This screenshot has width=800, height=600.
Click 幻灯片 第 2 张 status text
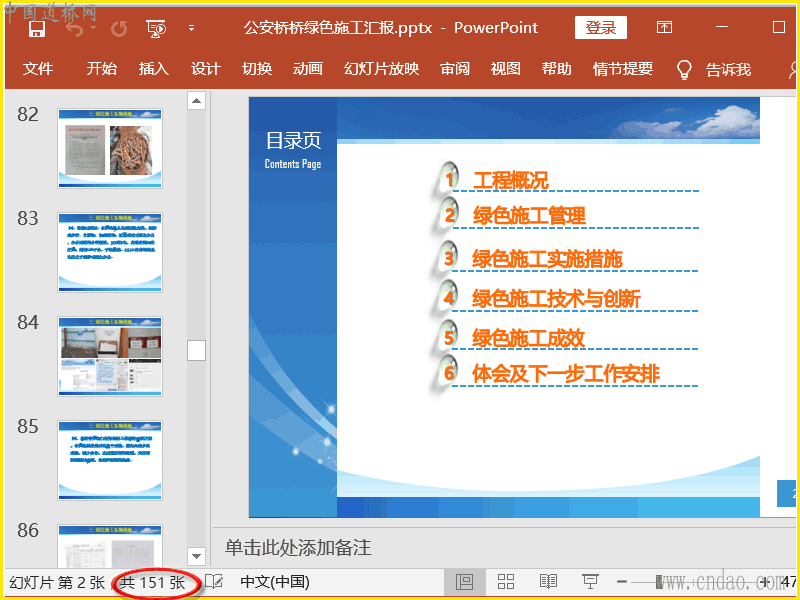[x=57, y=582]
